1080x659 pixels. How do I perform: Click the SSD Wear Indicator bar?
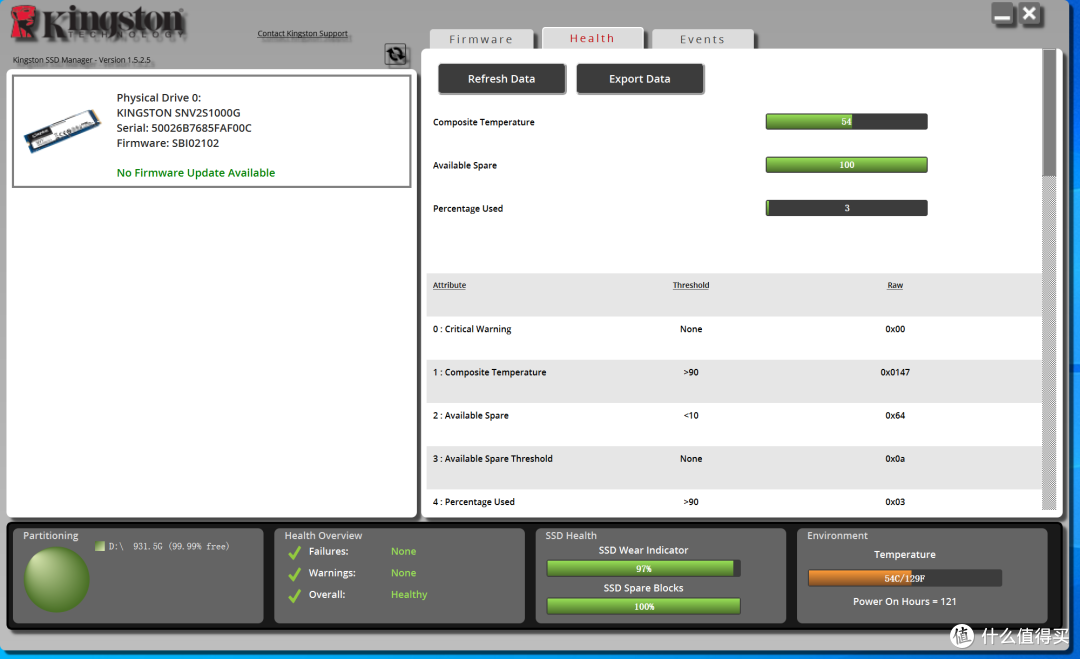[643, 568]
